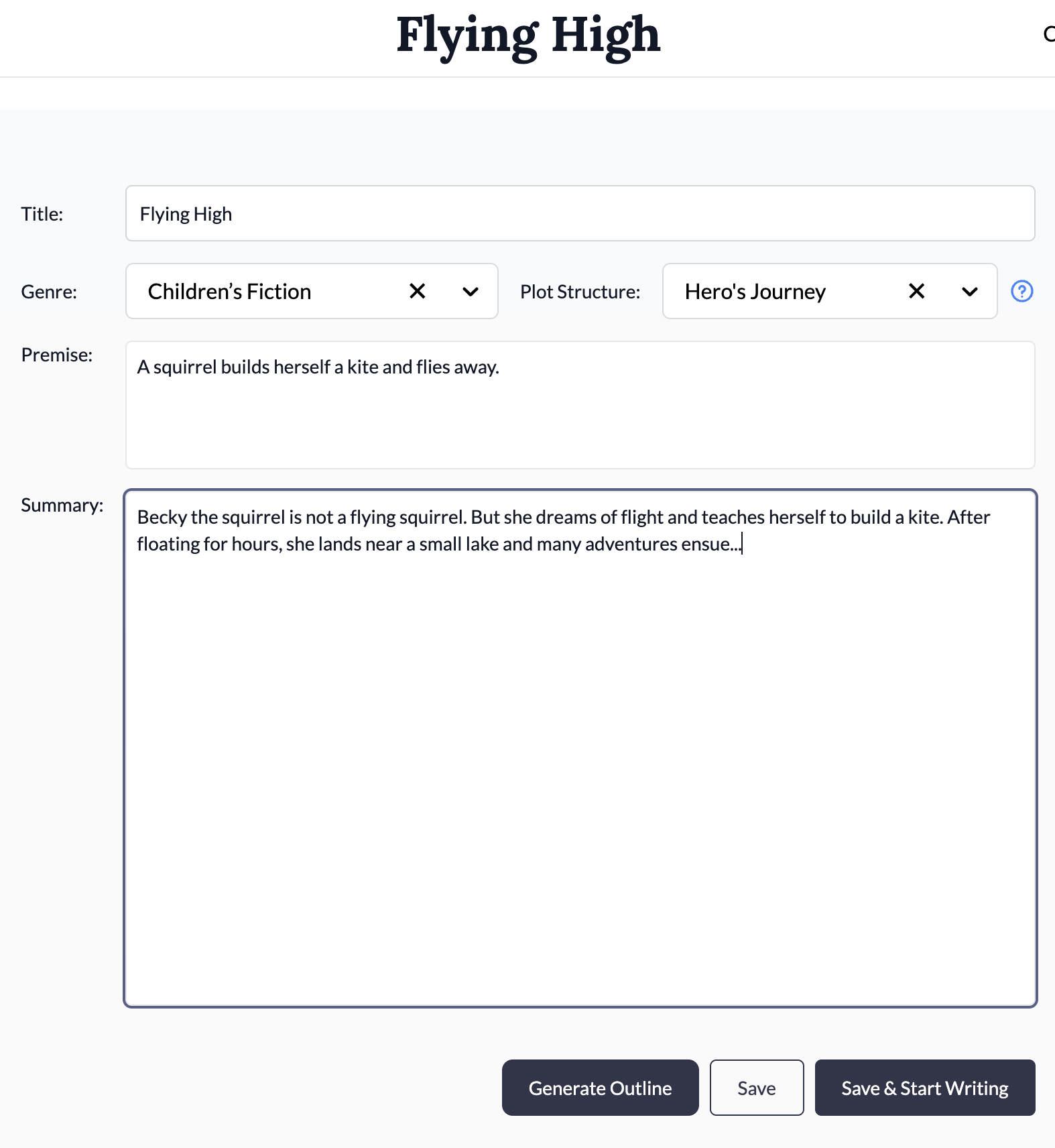Click the Generate Outline button
The height and width of the screenshot is (1148, 1055).
pos(600,1088)
